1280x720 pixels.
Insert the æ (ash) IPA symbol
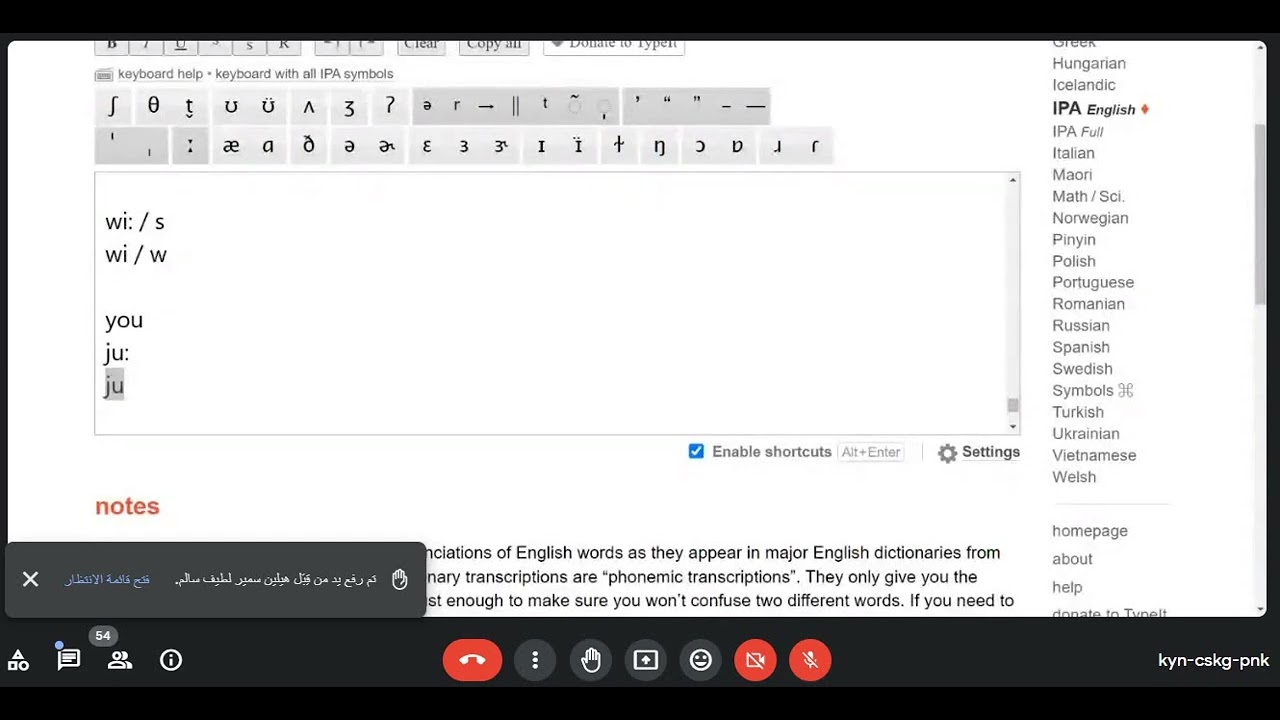[x=231, y=146]
